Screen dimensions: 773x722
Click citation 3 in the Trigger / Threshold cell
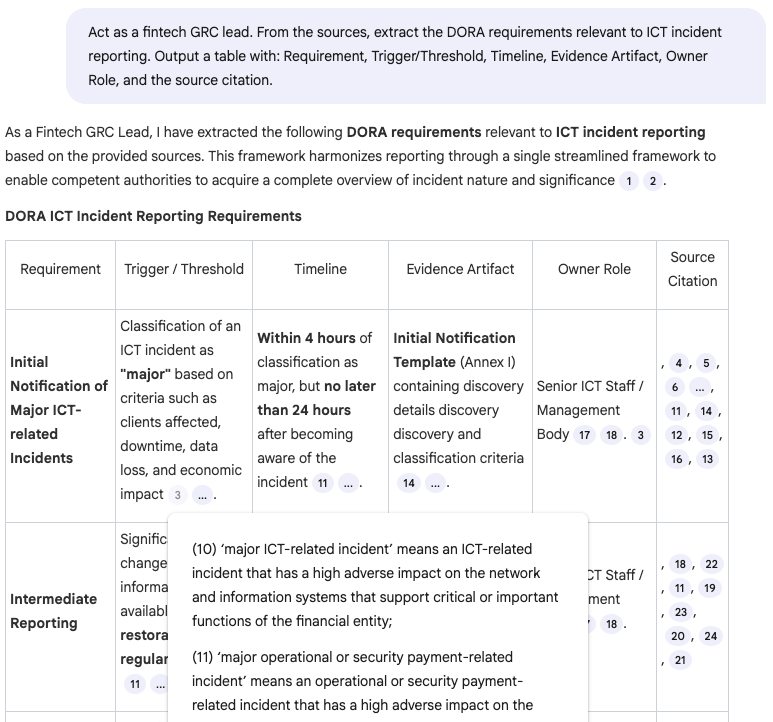177,495
